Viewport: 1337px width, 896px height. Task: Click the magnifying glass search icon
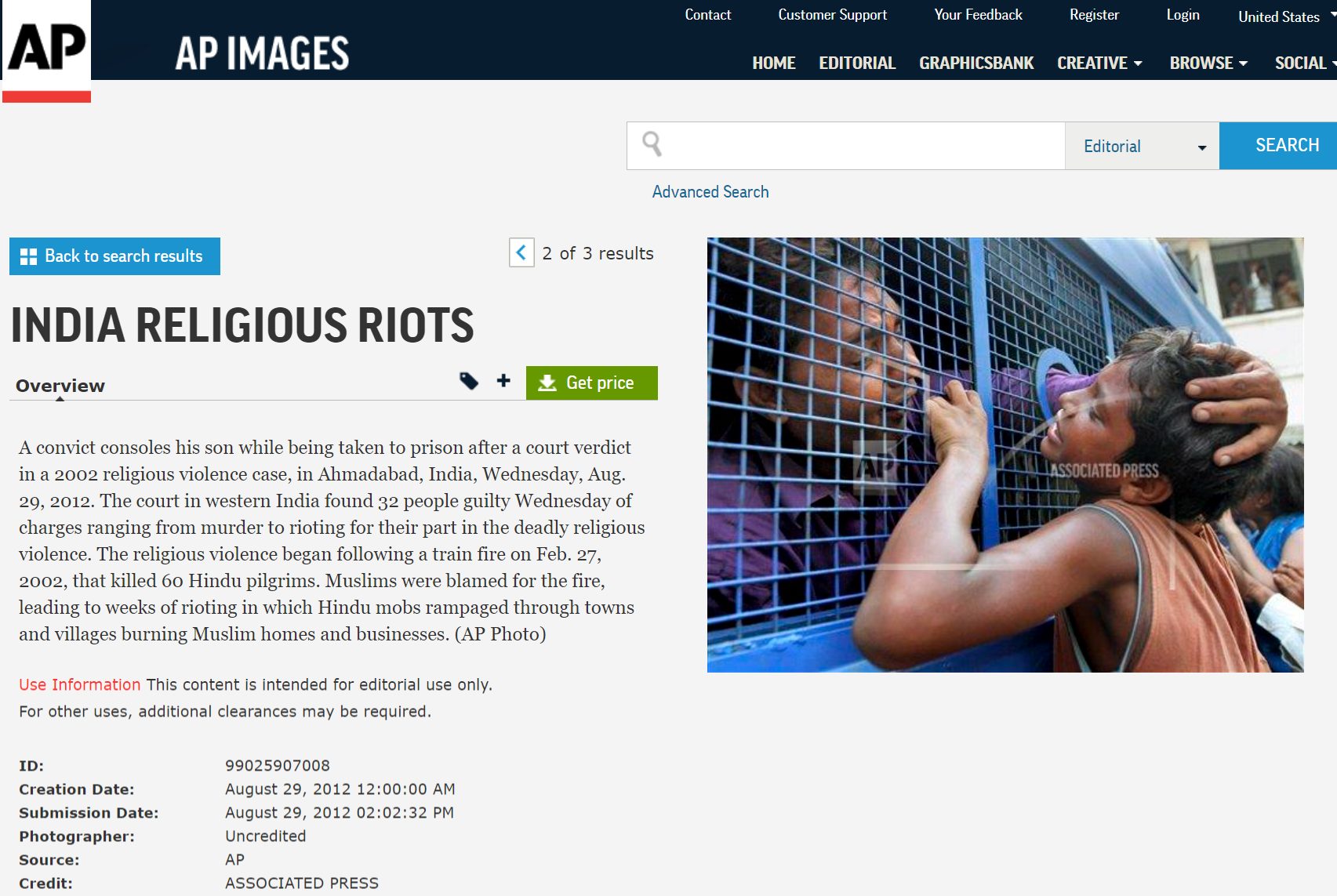652,144
